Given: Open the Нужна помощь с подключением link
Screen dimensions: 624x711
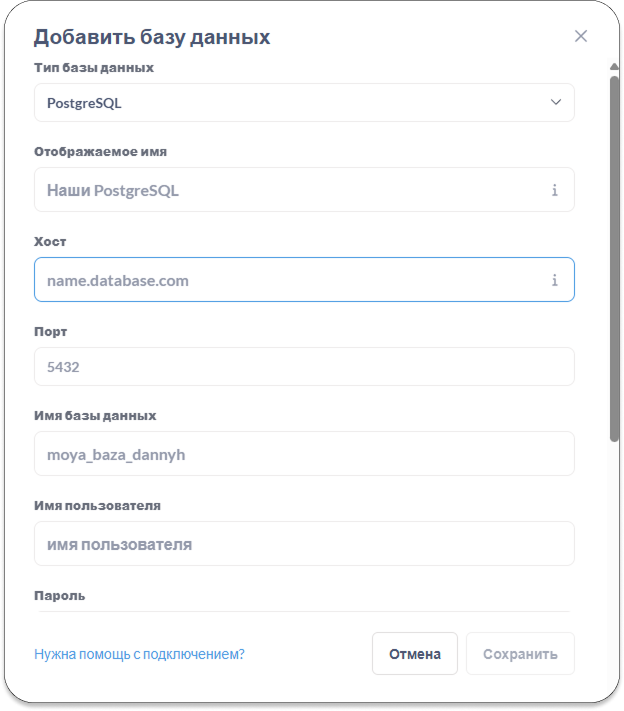Looking at the screenshot, I should click(139, 654).
